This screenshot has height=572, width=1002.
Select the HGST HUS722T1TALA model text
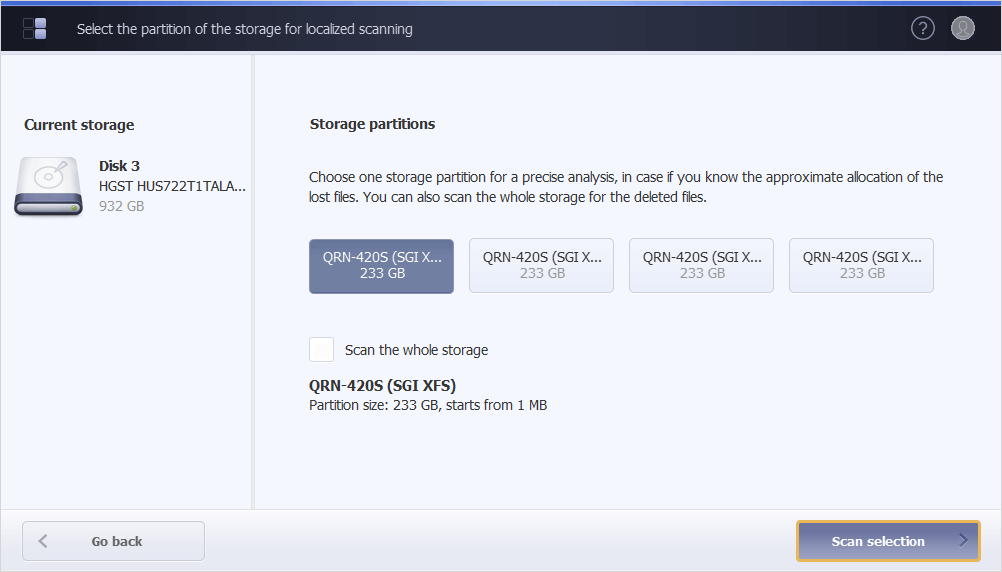click(x=172, y=186)
